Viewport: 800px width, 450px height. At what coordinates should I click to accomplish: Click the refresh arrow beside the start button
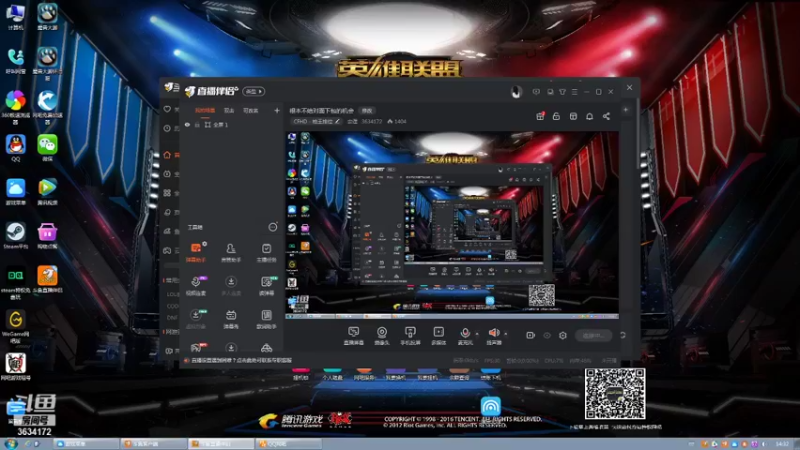(x=623, y=335)
